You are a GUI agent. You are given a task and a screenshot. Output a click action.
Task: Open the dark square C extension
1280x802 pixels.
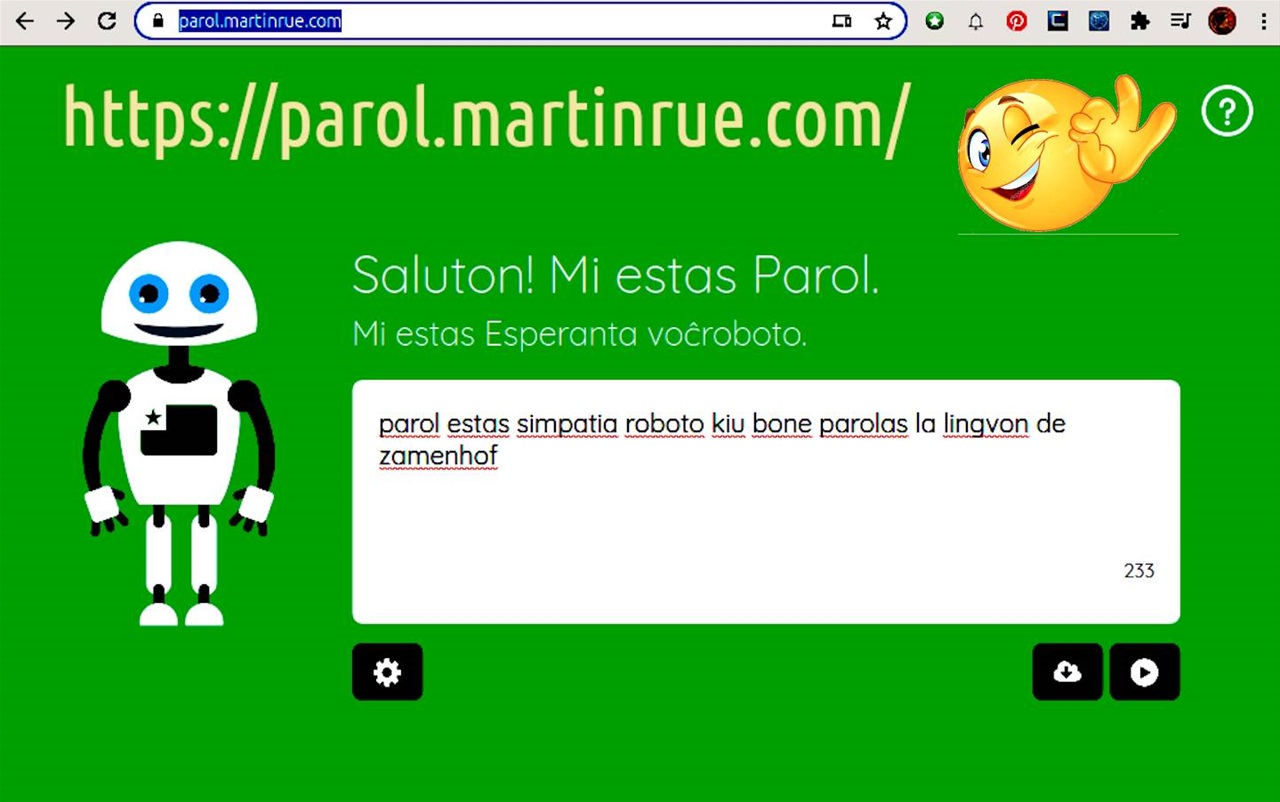tap(1058, 21)
